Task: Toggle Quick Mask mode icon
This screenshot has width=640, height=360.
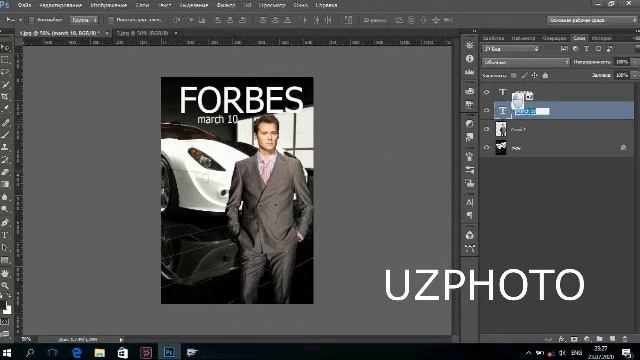Action: (x=5, y=322)
